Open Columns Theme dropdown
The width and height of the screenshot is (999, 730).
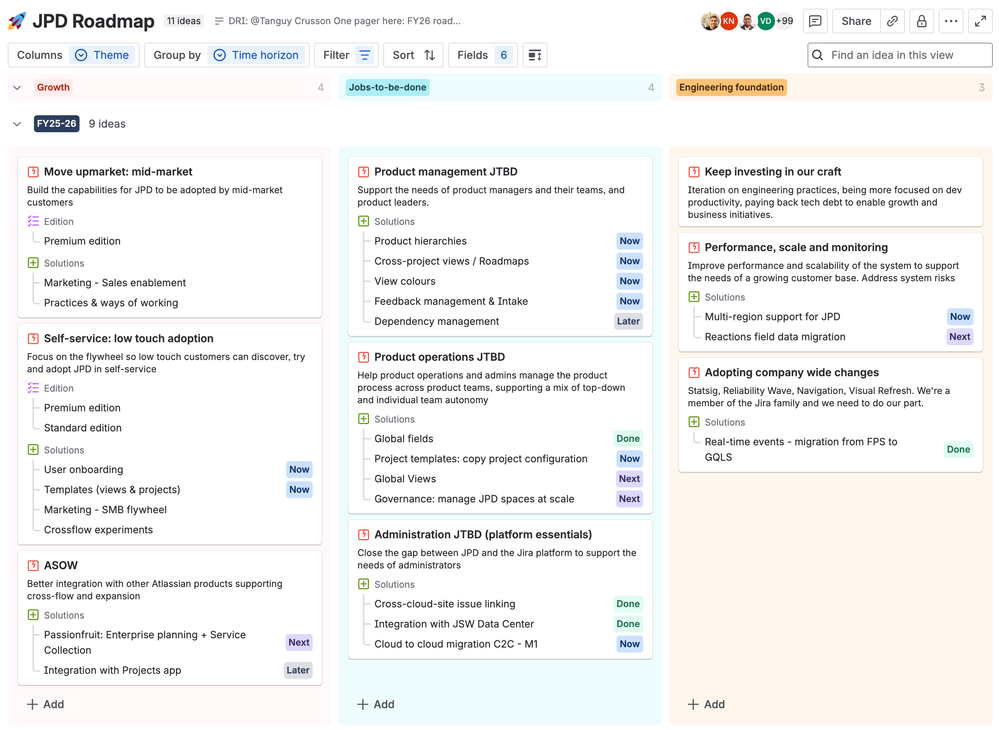[73, 55]
